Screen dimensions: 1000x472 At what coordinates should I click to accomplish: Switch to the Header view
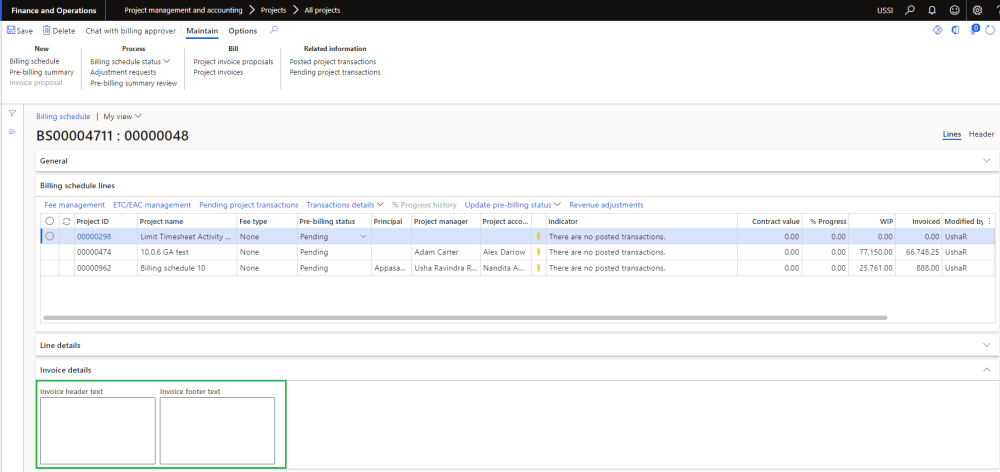coord(981,134)
